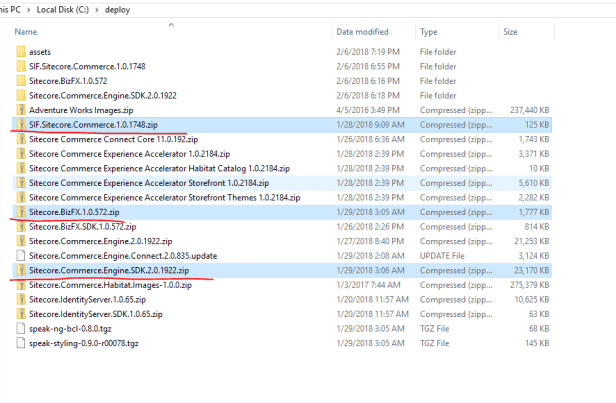
Task: Click the Storefront Themes 1.0.2184.zip archive icon
Action: tap(21, 197)
